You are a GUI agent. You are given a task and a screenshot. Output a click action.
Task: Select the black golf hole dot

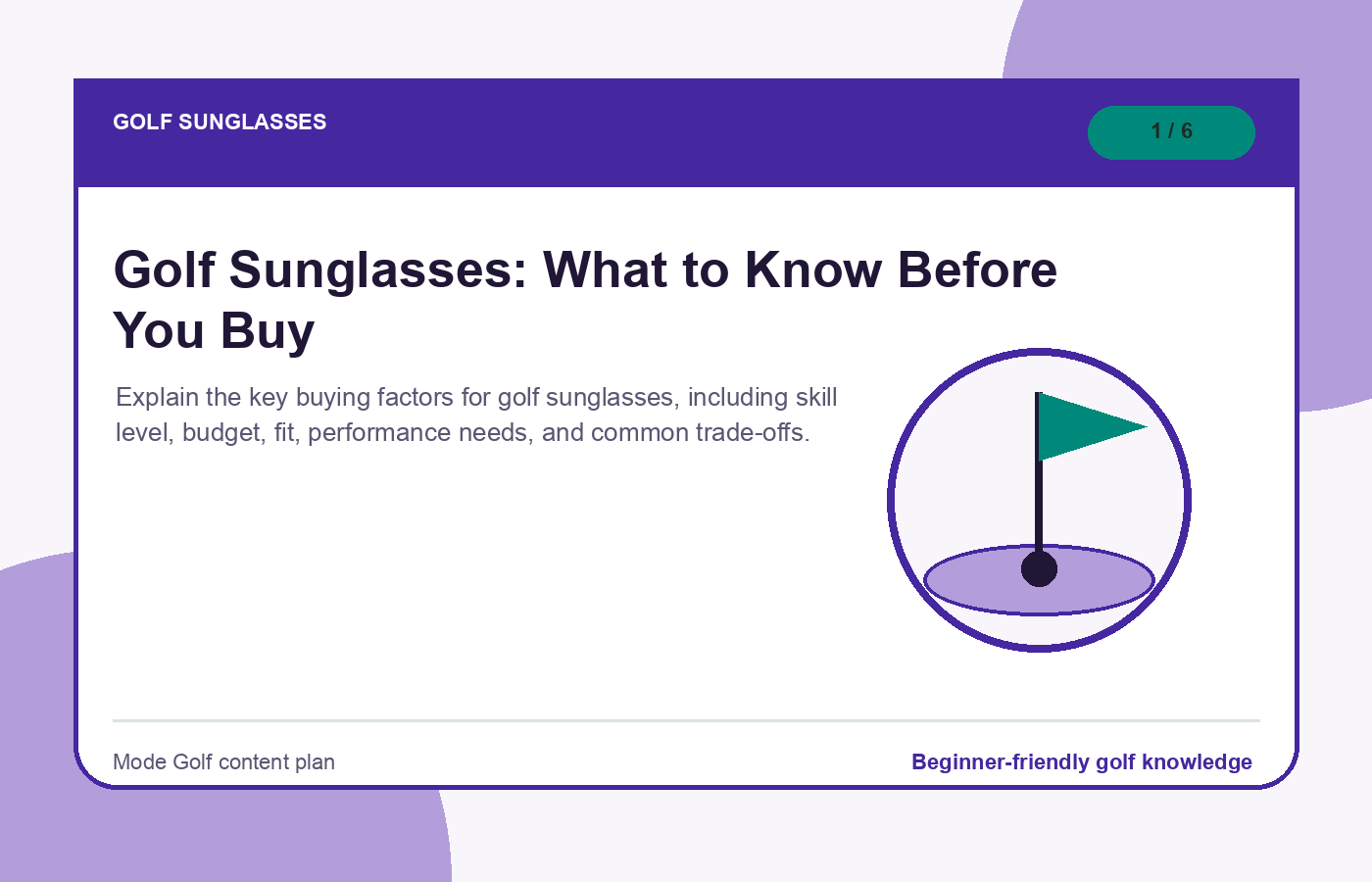coord(1039,568)
